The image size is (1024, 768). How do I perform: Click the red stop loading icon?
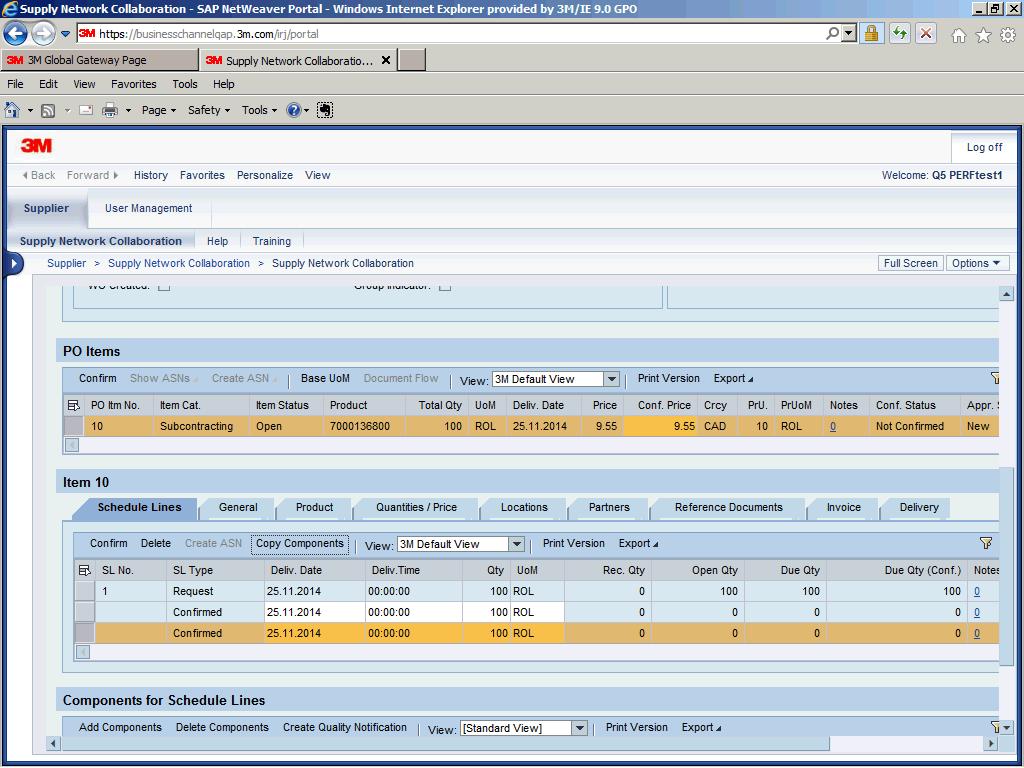point(926,33)
